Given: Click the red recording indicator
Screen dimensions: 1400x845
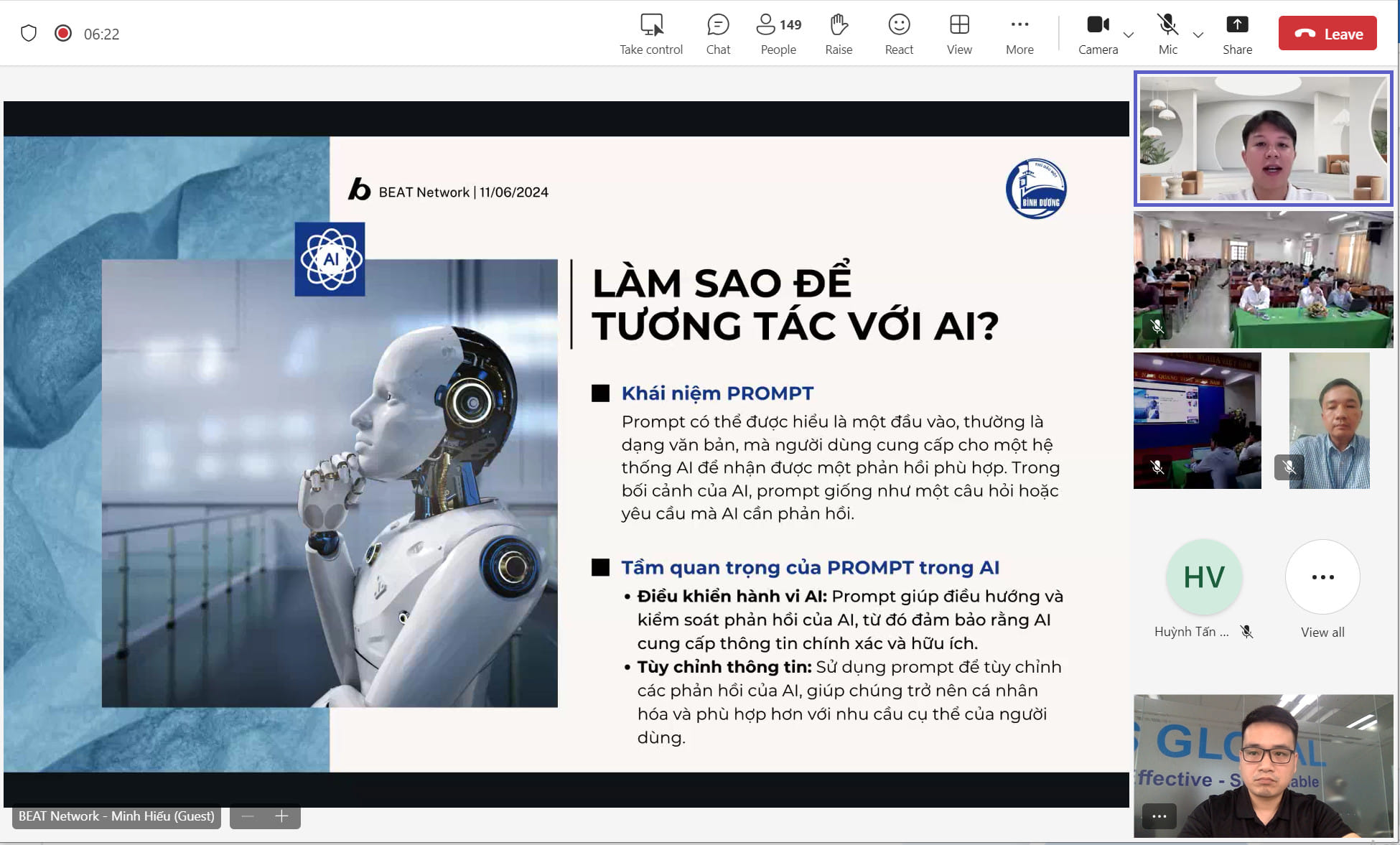Looking at the screenshot, I should [x=63, y=33].
